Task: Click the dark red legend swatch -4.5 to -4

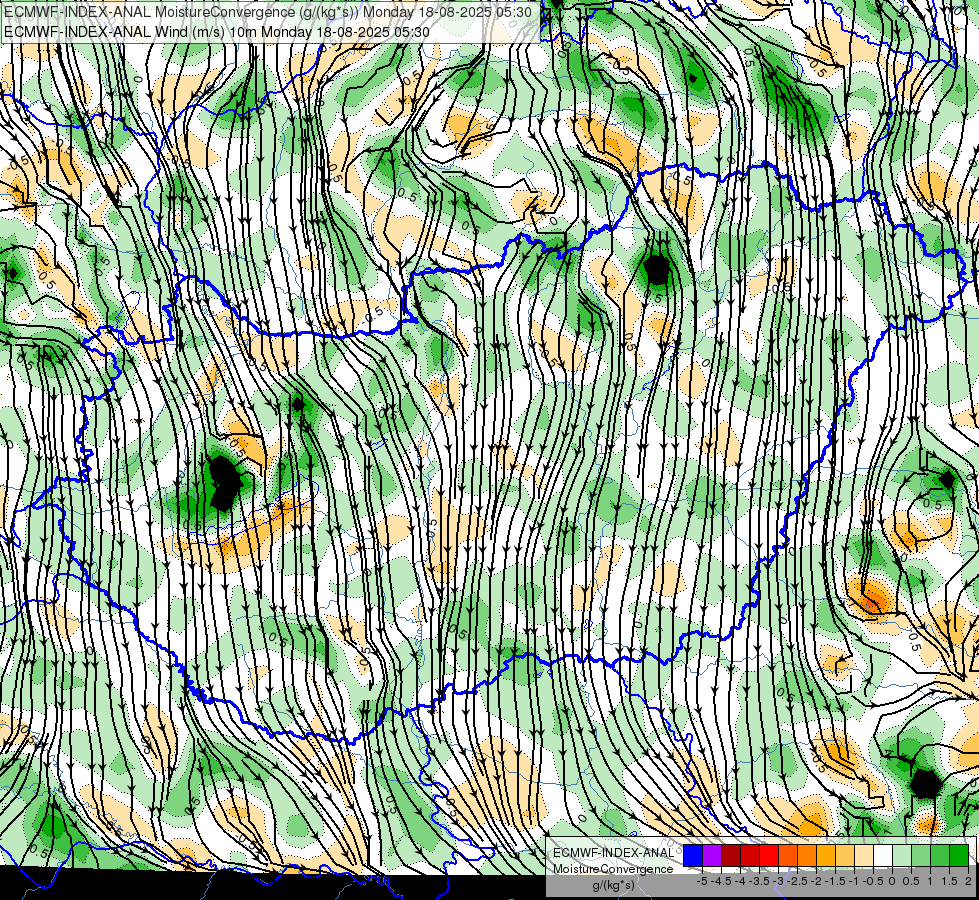Action: 731,855
